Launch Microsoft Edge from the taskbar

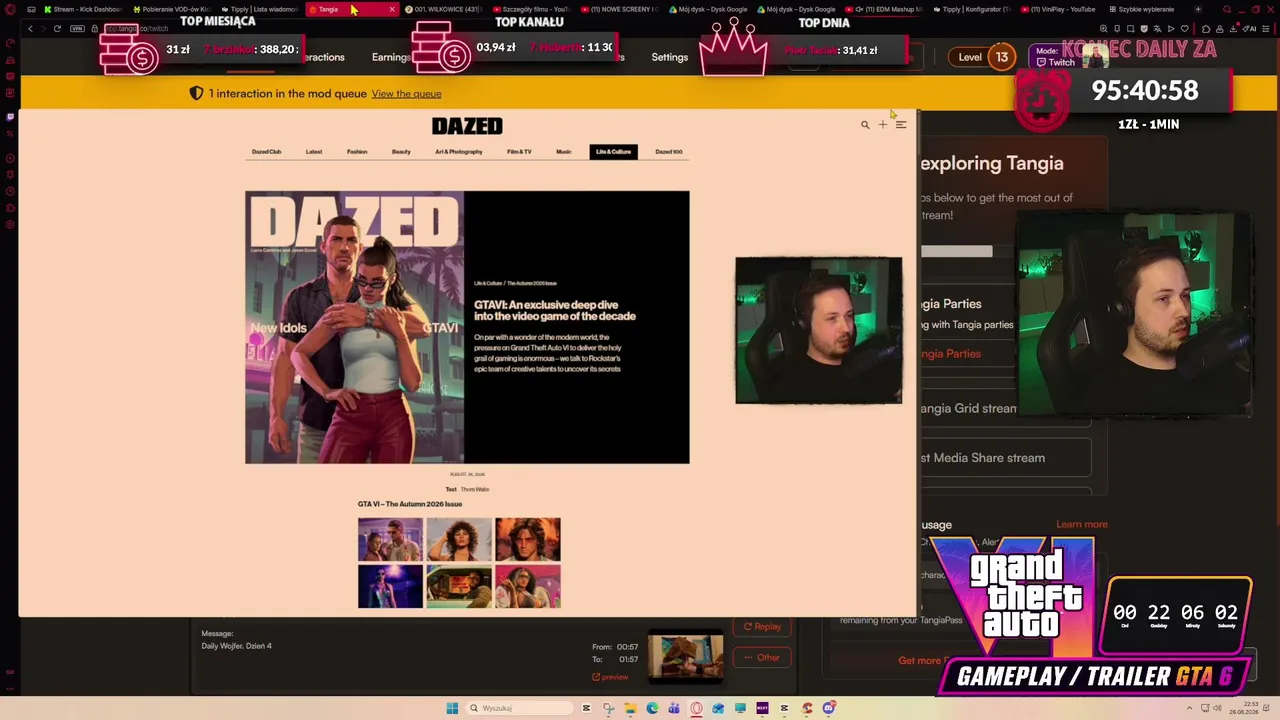tap(652, 708)
